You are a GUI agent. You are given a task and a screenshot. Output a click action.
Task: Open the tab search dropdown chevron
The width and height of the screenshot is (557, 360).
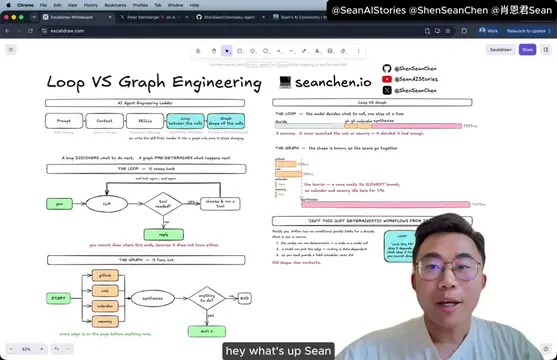point(34,17)
